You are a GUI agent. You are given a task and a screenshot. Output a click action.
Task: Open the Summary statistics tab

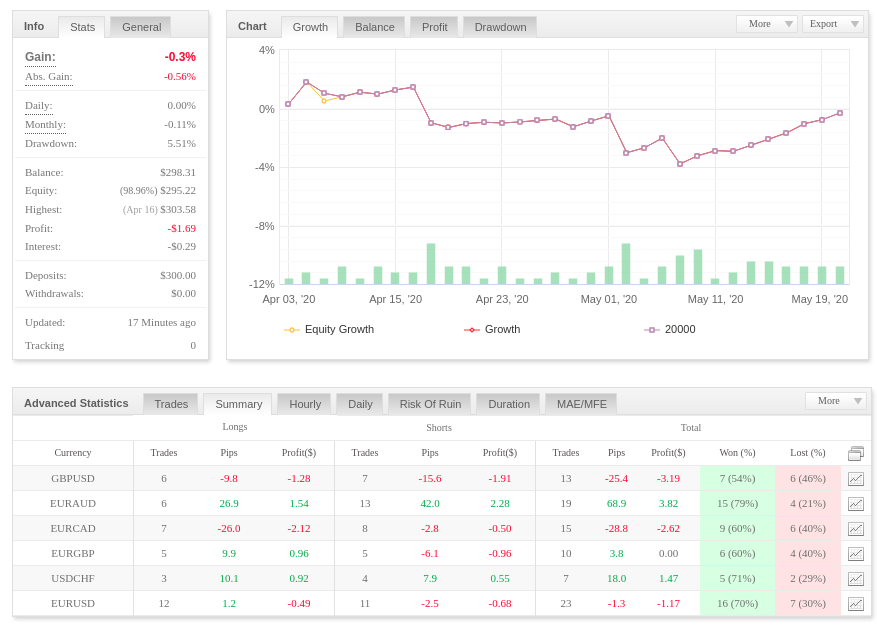click(x=238, y=404)
